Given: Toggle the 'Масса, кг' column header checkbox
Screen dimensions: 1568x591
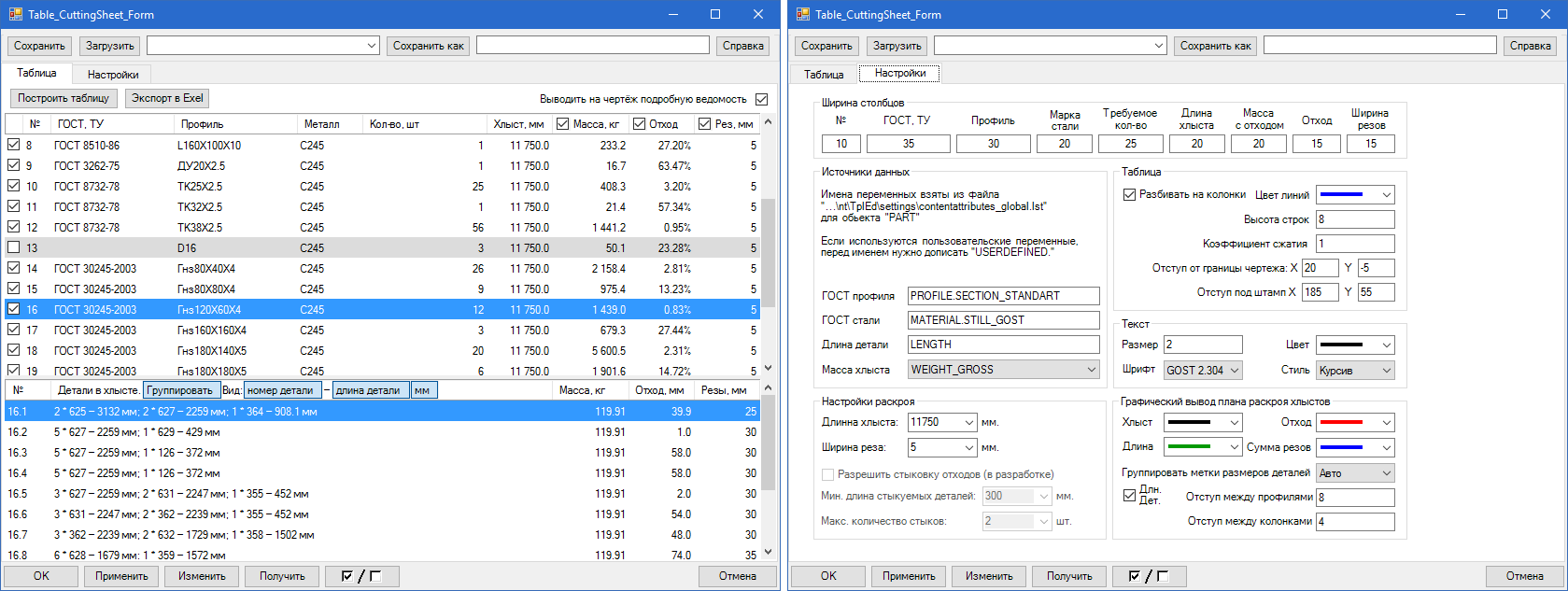Looking at the screenshot, I should [562, 124].
